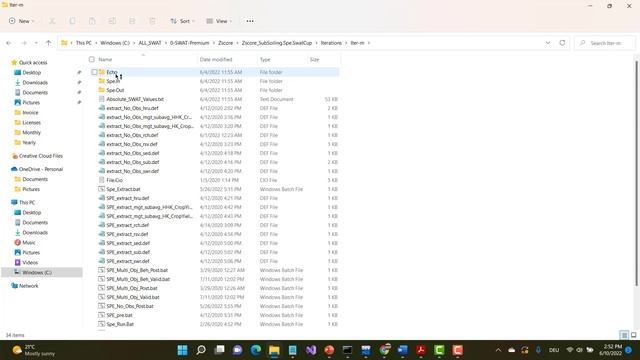Expand the address bar previous locations chevron

[x=548, y=43]
